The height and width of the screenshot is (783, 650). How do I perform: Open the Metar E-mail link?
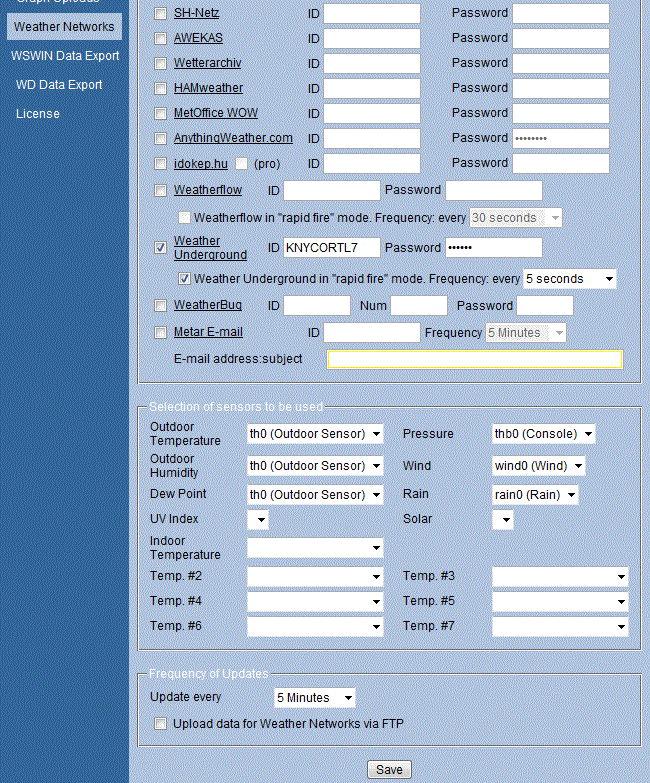[208, 332]
